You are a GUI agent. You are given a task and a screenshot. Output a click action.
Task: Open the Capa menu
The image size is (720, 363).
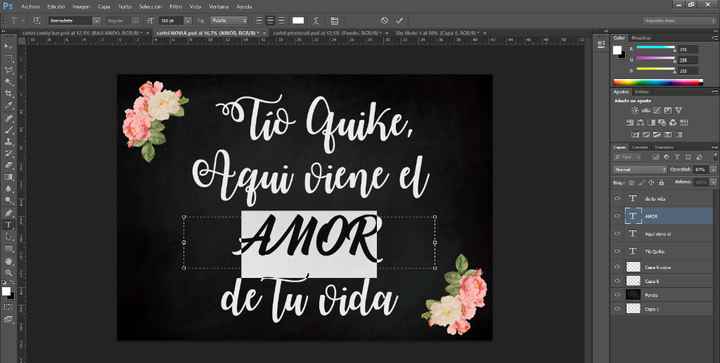[104, 6]
